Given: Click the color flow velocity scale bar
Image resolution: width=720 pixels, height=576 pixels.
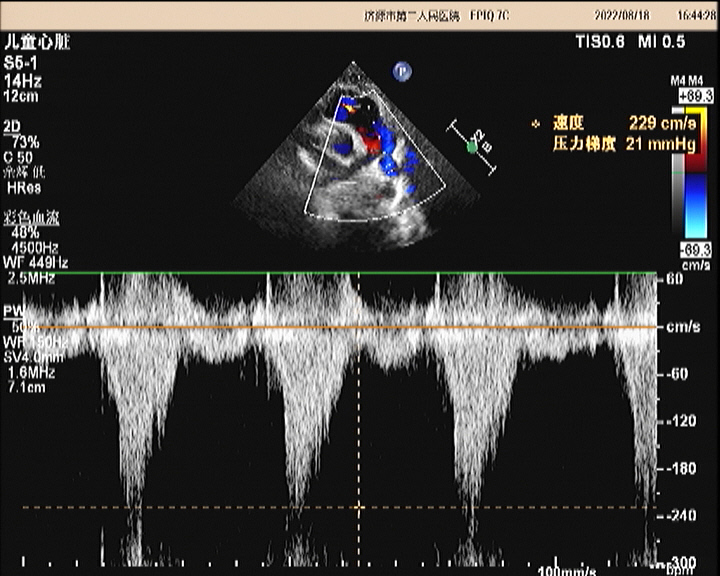Looking at the screenshot, I should click(x=693, y=172).
